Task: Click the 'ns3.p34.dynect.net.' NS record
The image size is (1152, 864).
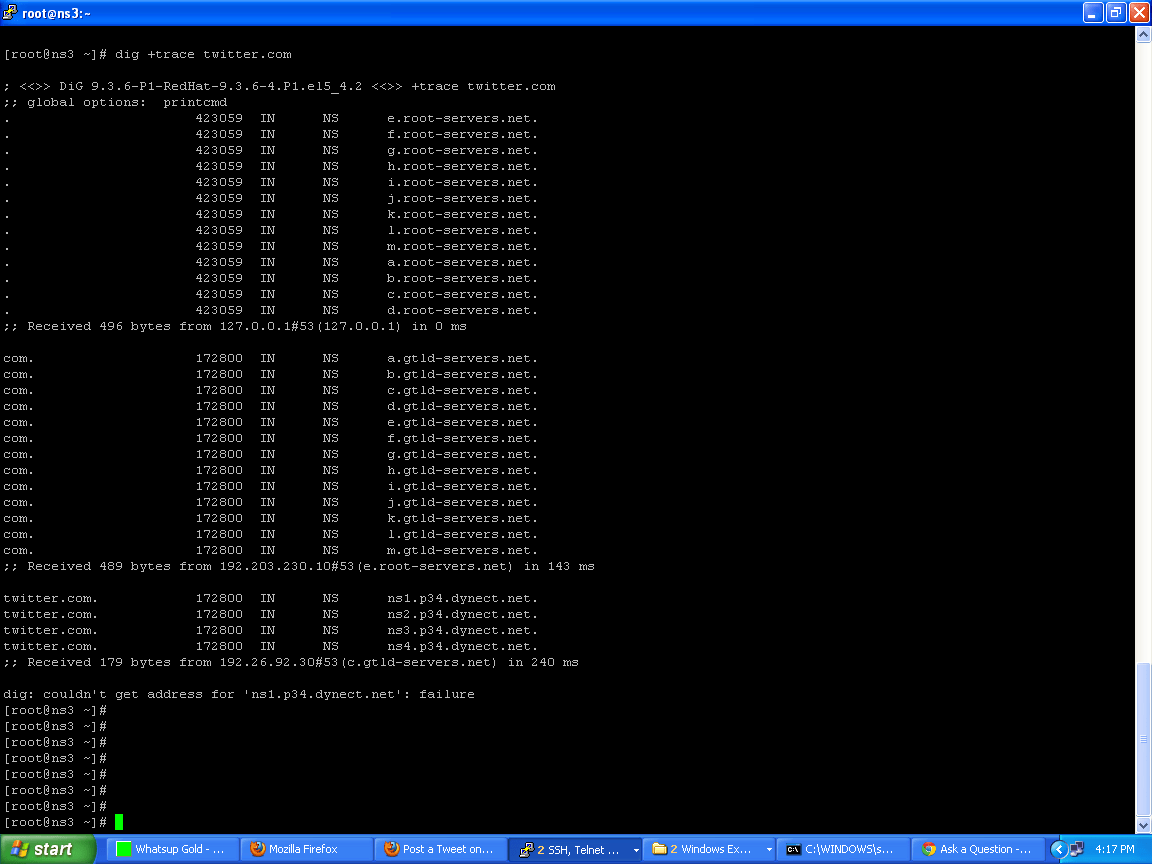Action: [462, 630]
